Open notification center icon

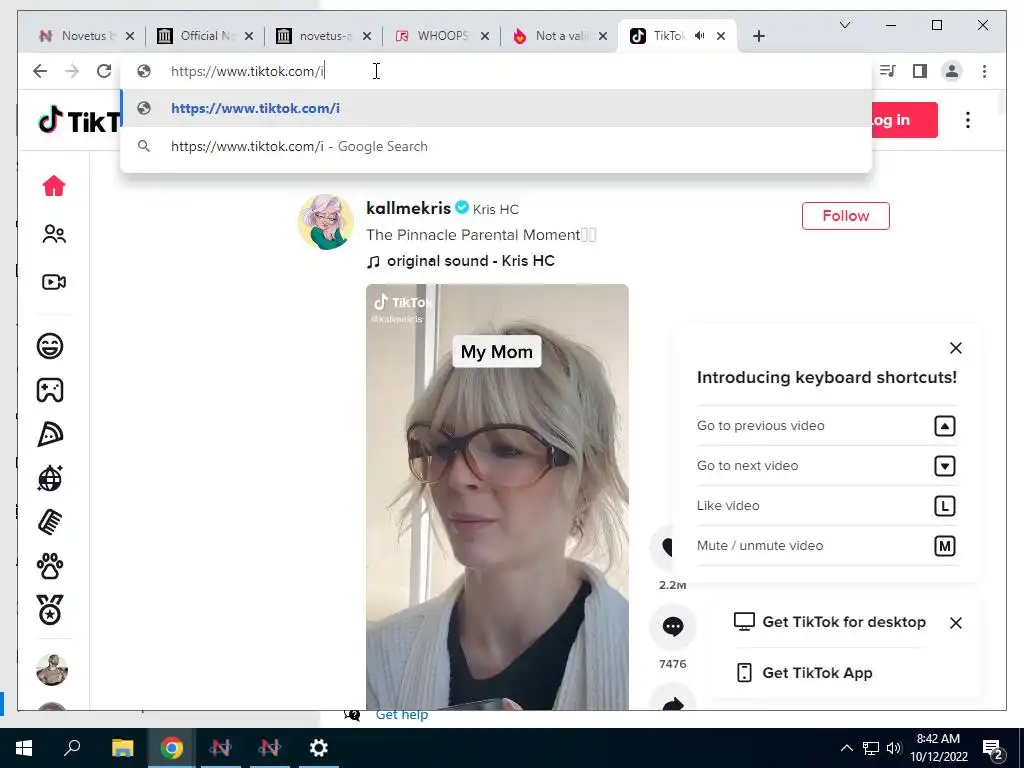993,750
